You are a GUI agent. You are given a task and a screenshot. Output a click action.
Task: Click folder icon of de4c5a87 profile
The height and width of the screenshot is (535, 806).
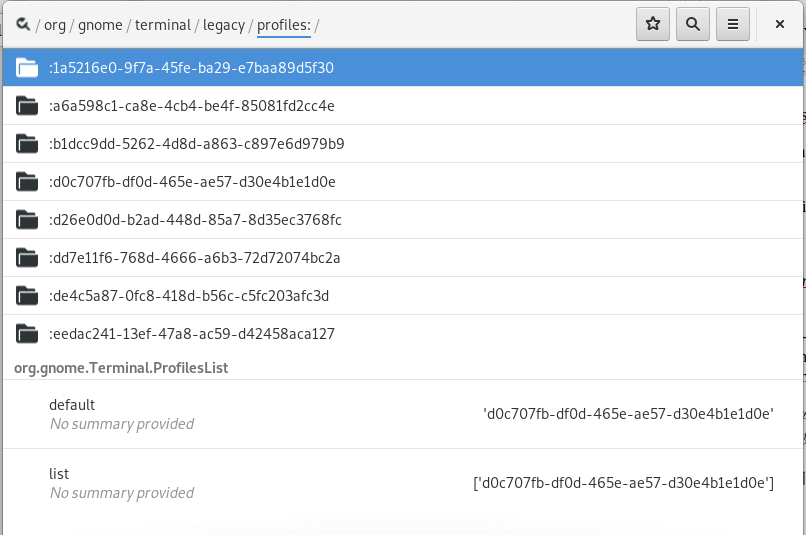pyautogui.click(x=27, y=296)
